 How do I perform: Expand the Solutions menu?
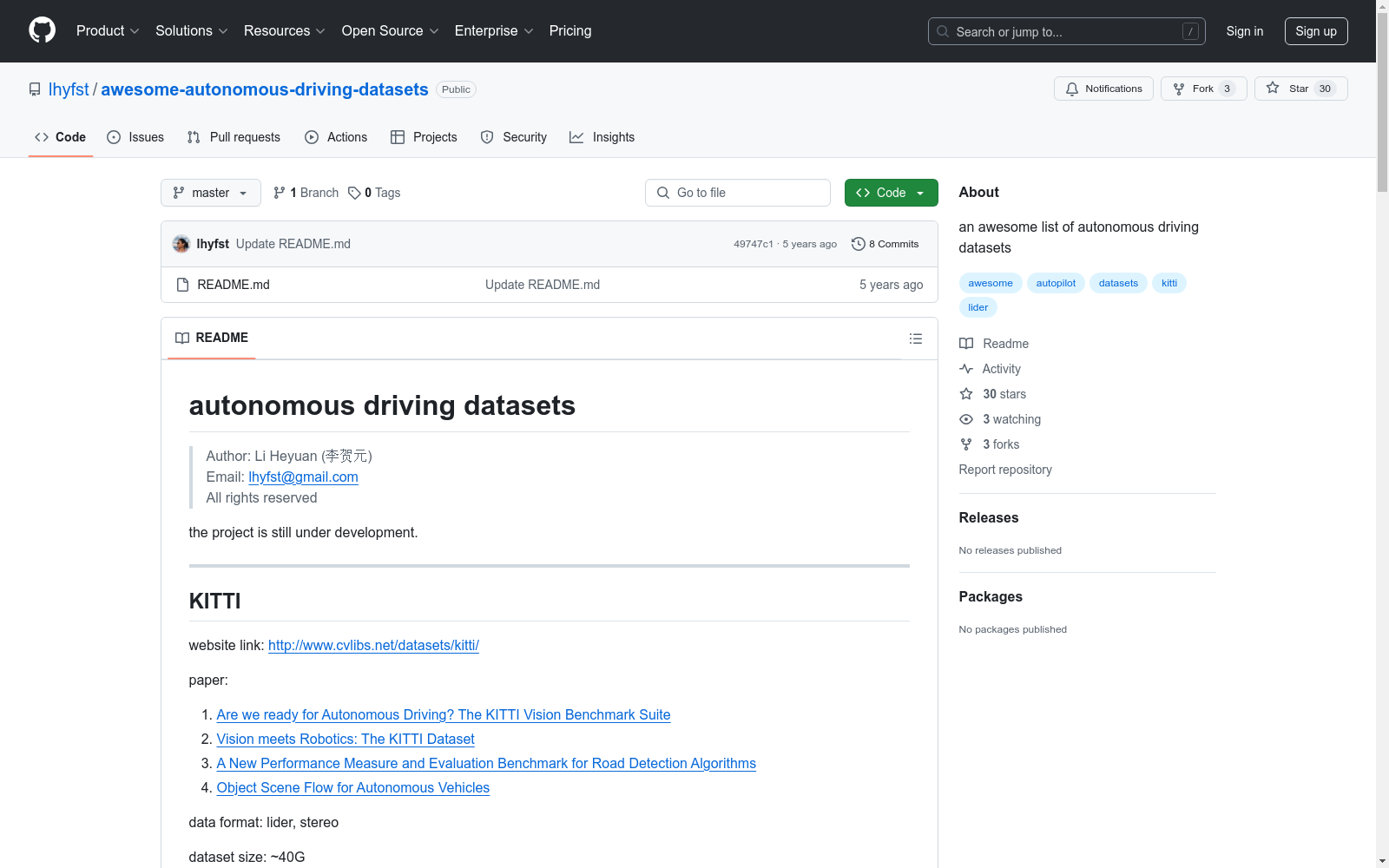pyautogui.click(x=191, y=31)
